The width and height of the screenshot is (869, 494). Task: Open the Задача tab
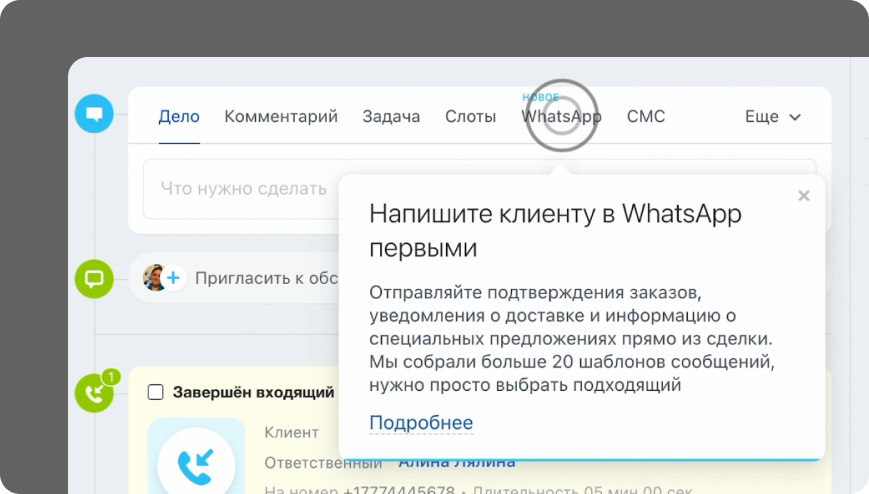(x=391, y=116)
